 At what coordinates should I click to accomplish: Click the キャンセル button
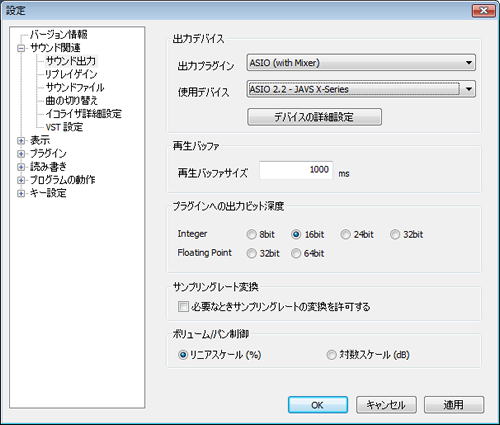(386, 405)
